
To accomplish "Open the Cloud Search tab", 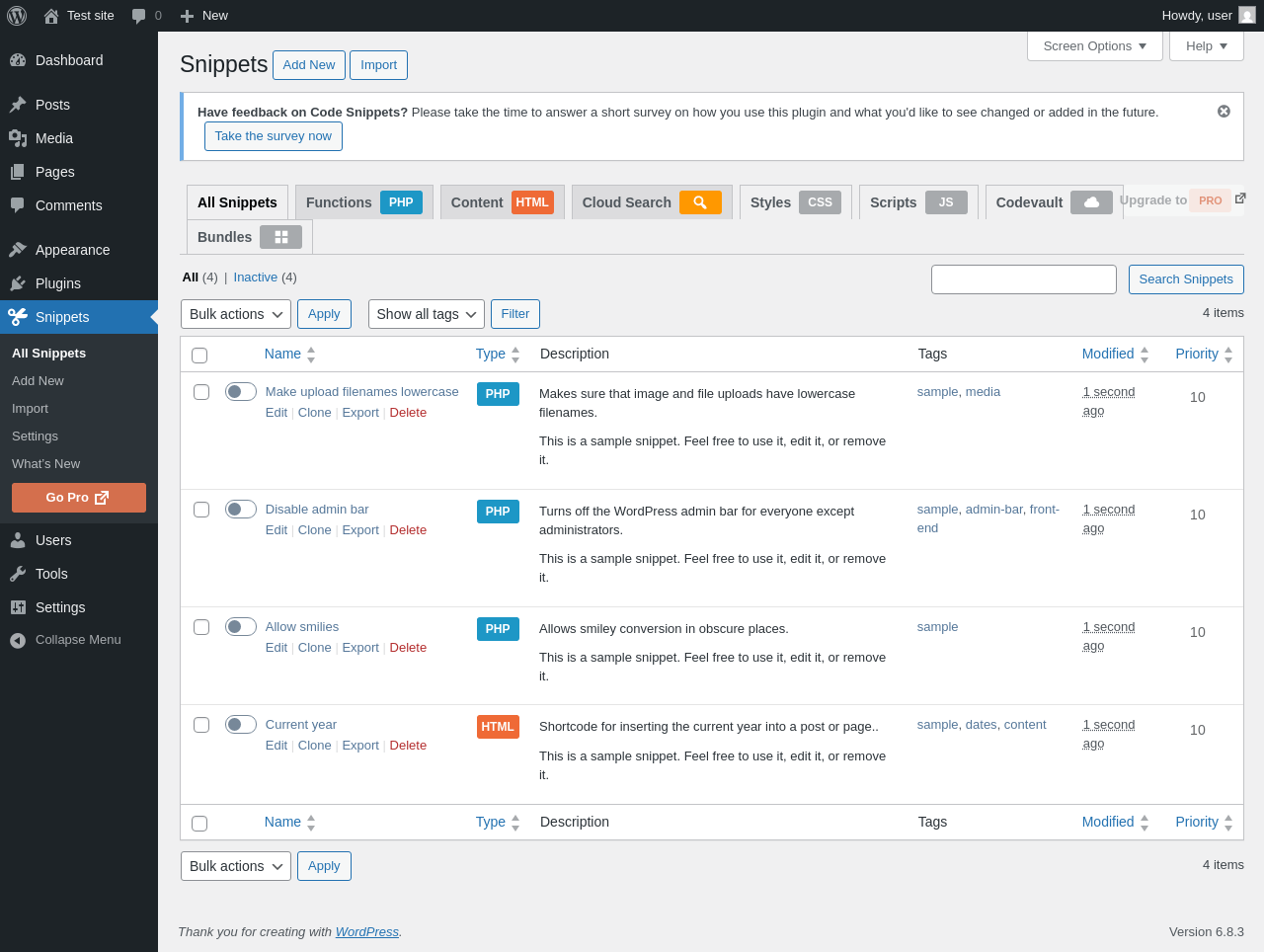I will click(652, 202).
